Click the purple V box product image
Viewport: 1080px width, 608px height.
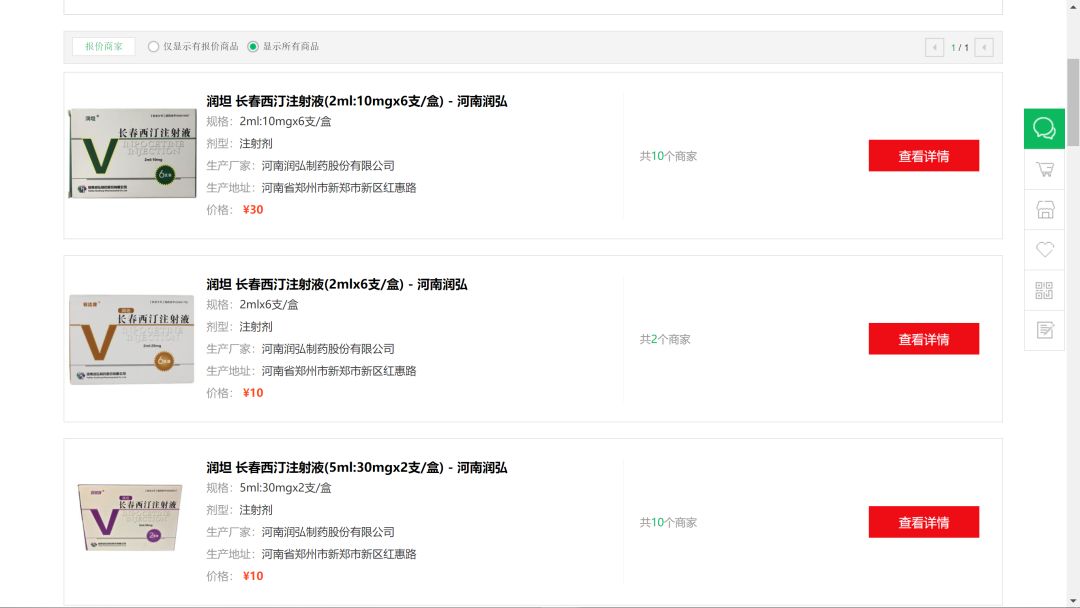point(130,518)
